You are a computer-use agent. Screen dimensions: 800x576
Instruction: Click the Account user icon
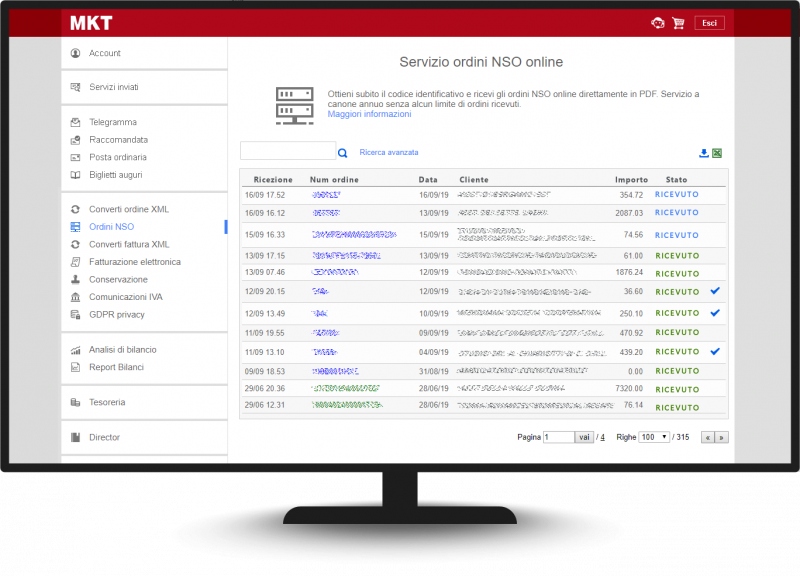76,53
